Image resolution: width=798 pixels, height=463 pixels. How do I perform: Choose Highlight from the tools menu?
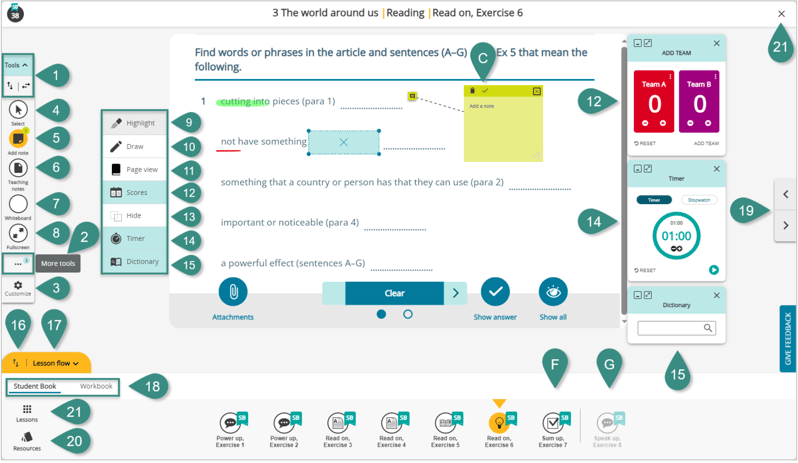[x=134, y=123]
